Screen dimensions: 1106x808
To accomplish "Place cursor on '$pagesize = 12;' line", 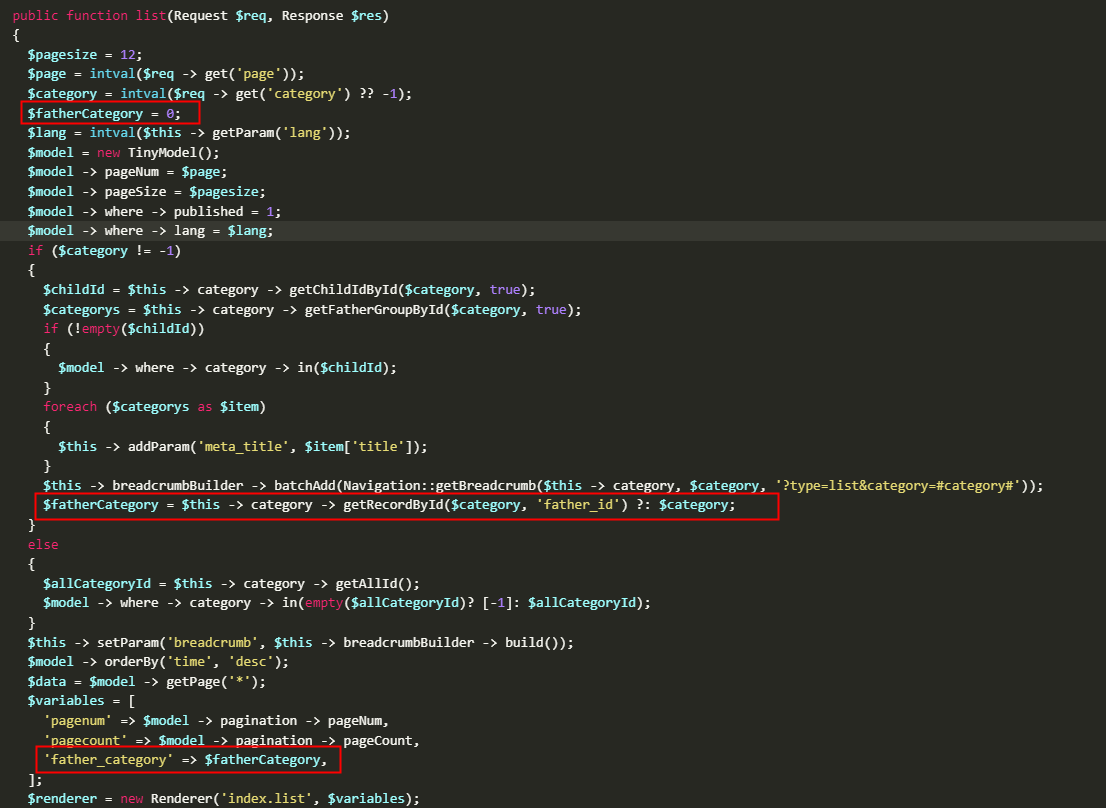I will 85,55.
